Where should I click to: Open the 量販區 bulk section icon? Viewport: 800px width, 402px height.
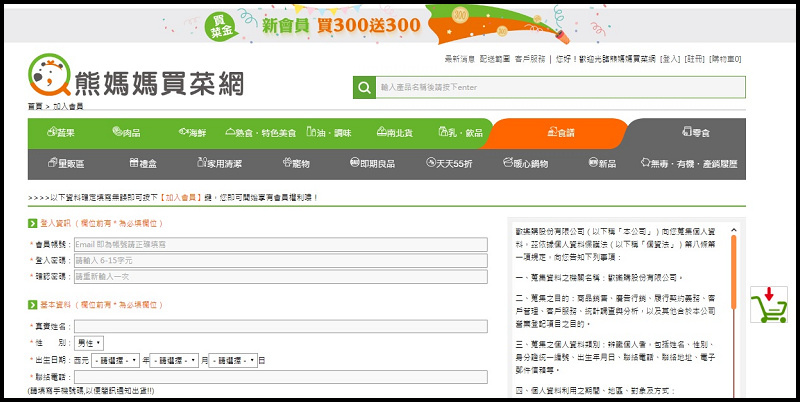pyautogui.click(x=53, y=163)
